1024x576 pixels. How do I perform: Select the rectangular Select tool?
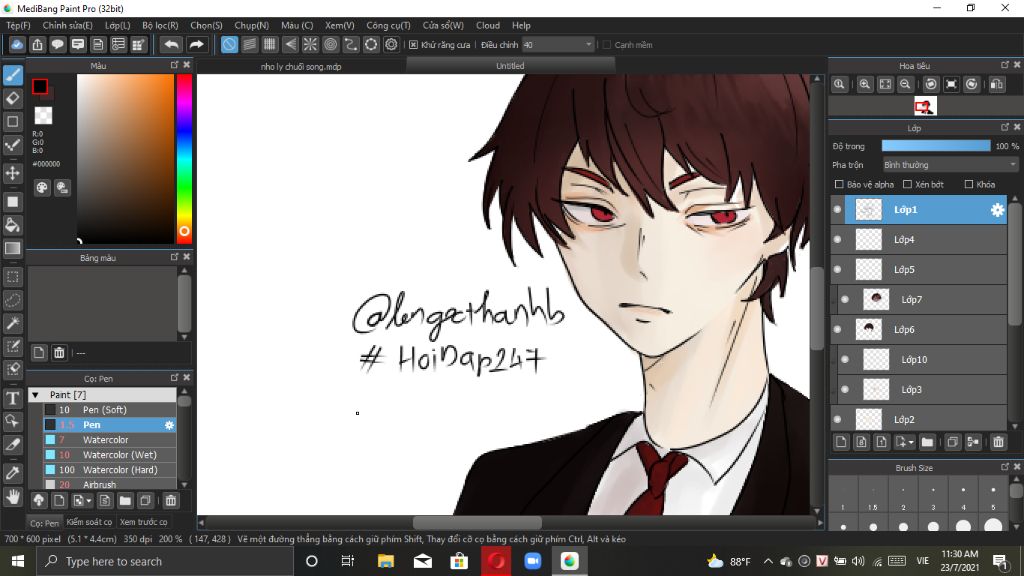[x=12, y=277]
